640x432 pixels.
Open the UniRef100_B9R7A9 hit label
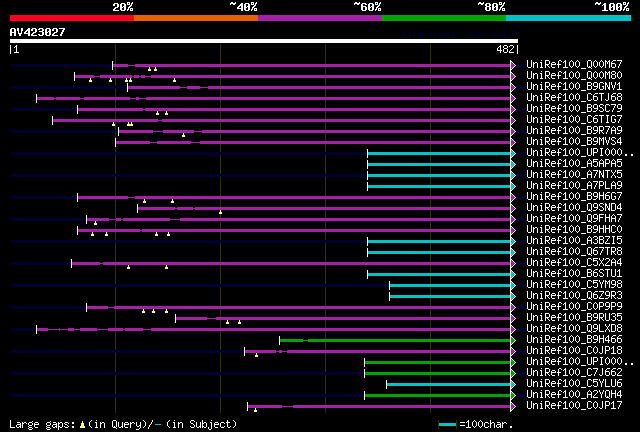pyautogui.click(x=574, y=131)
